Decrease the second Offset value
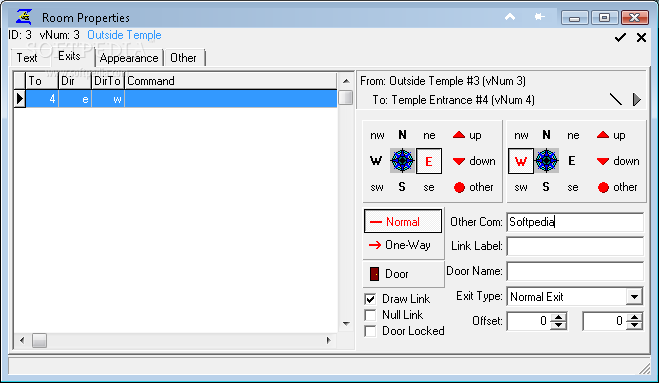The height and width of the screenshot is (383, 659). point(634,325)
